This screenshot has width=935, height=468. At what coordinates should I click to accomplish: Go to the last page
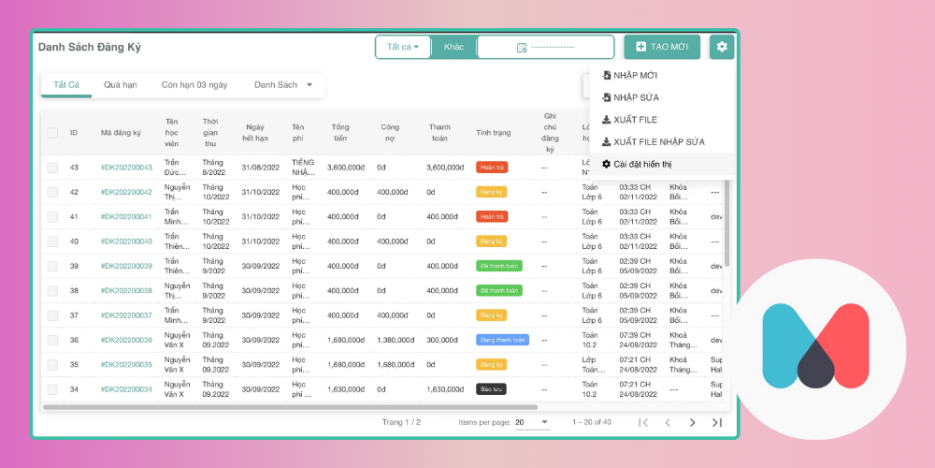coord(717,423)
